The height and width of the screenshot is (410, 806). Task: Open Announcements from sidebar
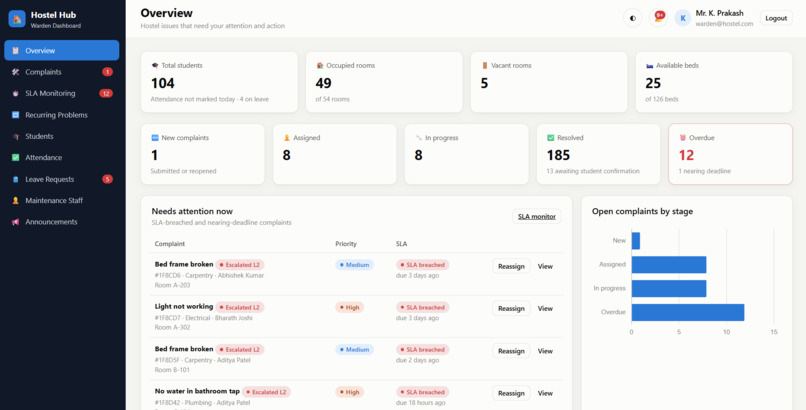(62, 222)
